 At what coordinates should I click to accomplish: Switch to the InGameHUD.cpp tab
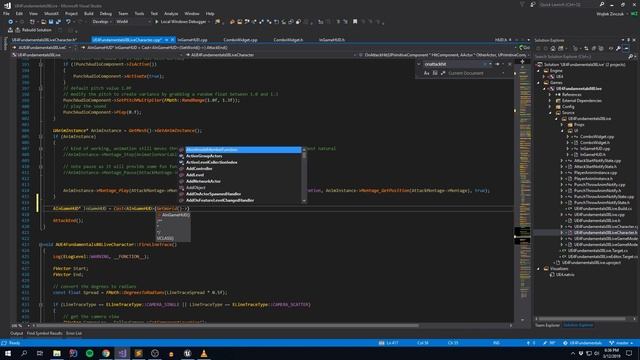coord(192,40)
